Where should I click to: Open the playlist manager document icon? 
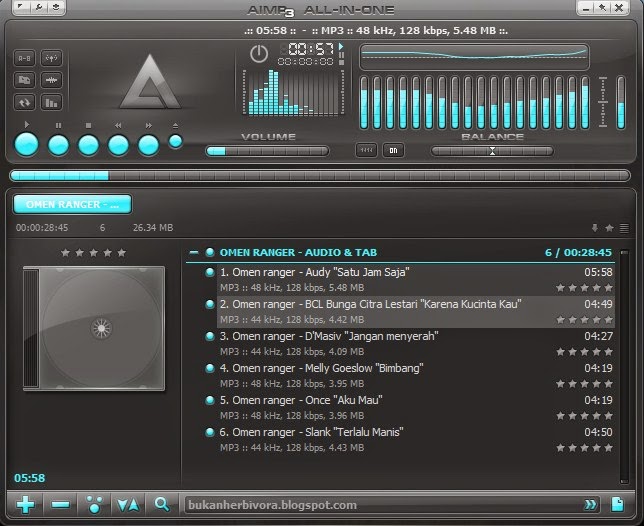click(617, 504)
